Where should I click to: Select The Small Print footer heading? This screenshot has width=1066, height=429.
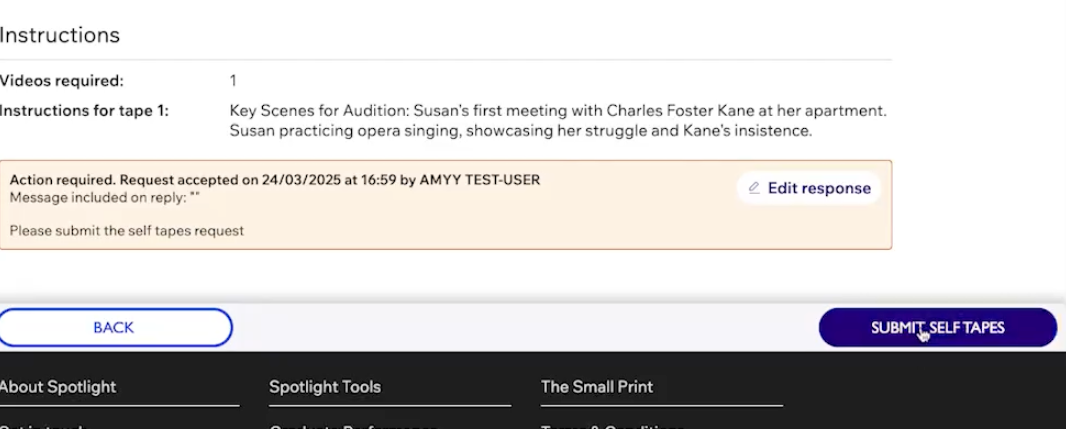597,387
